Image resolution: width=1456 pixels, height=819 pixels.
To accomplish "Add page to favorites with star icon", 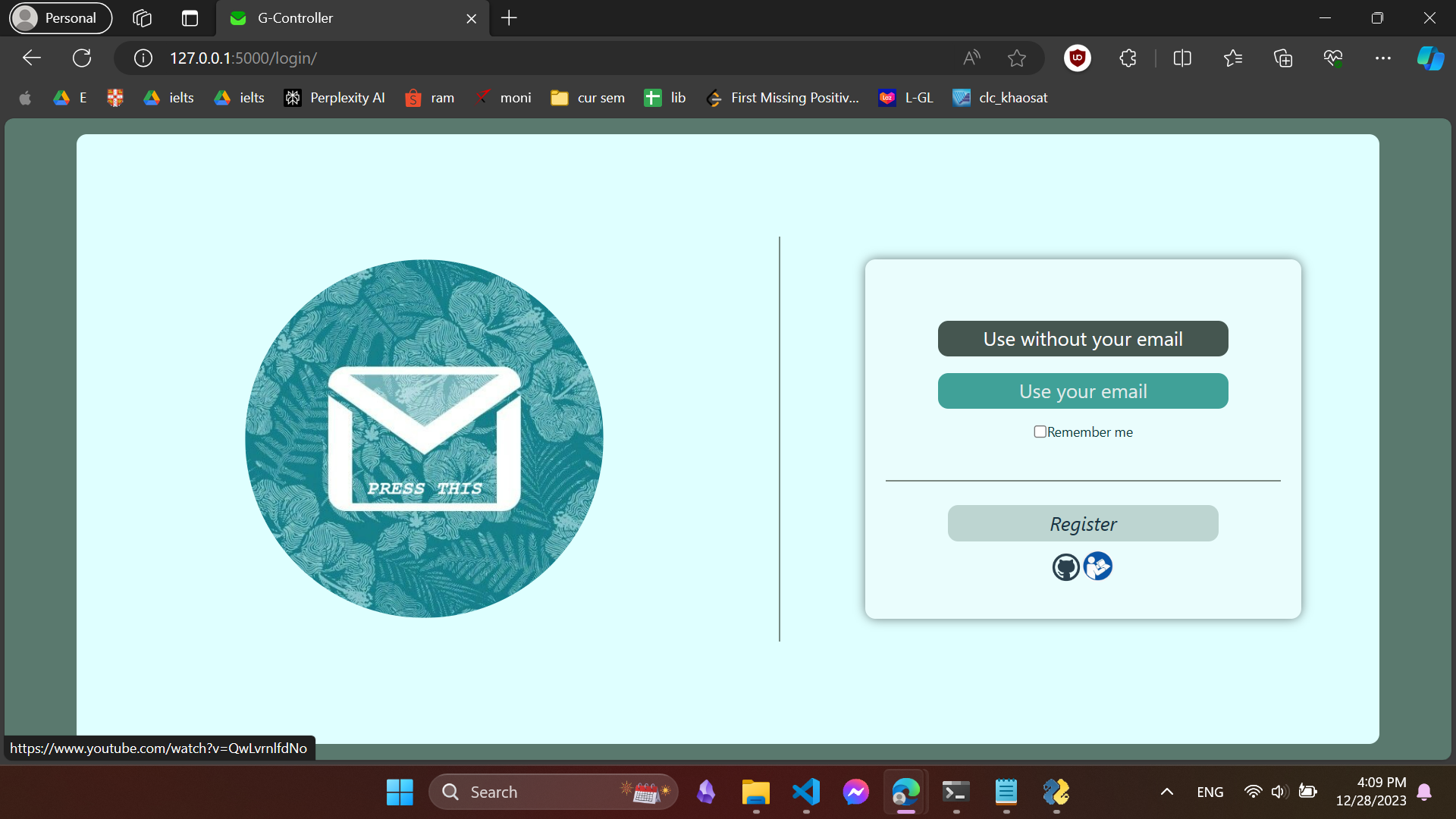I will [1016, 58].
